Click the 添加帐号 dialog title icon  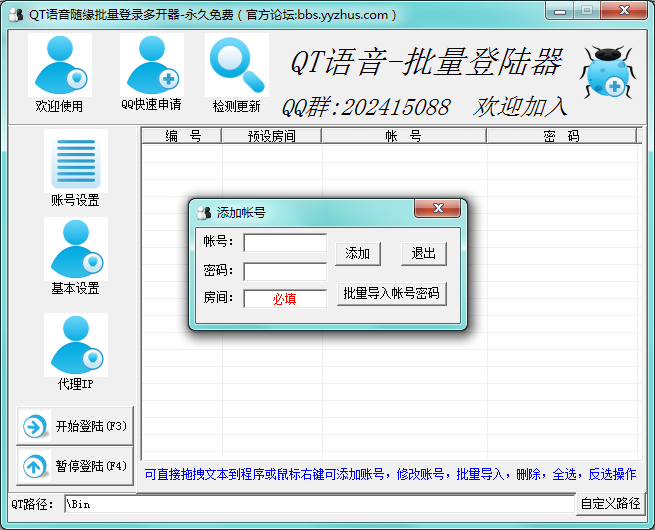[x=204, y=213]
